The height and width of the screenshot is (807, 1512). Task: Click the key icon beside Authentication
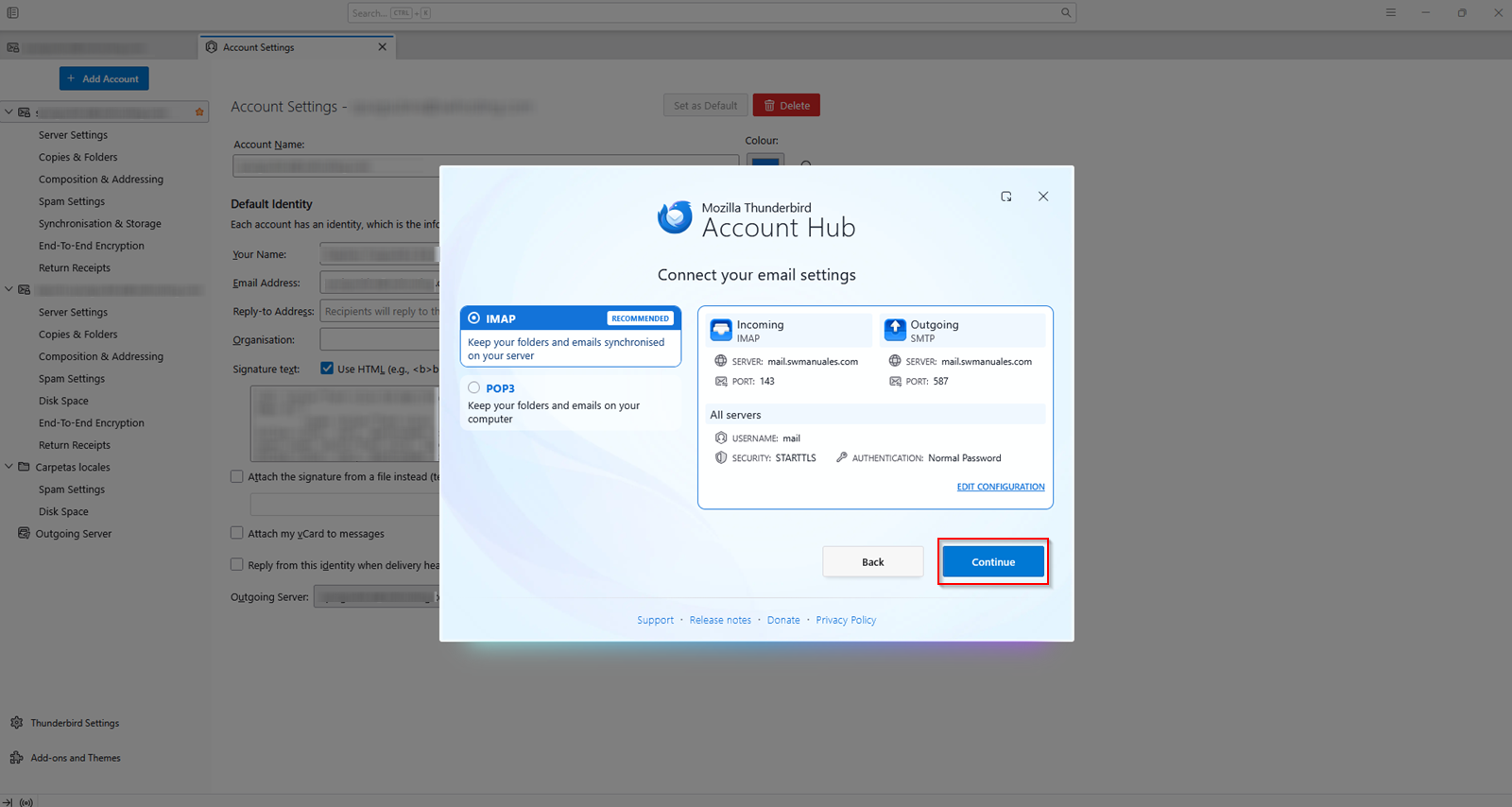[841, 457]
